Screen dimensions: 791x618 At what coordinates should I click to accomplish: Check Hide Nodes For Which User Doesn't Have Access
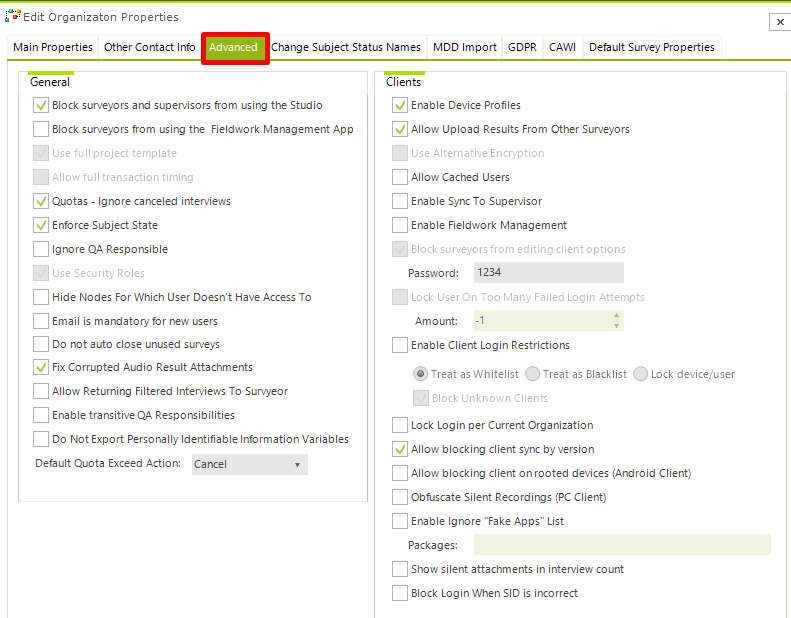[41, 297]
